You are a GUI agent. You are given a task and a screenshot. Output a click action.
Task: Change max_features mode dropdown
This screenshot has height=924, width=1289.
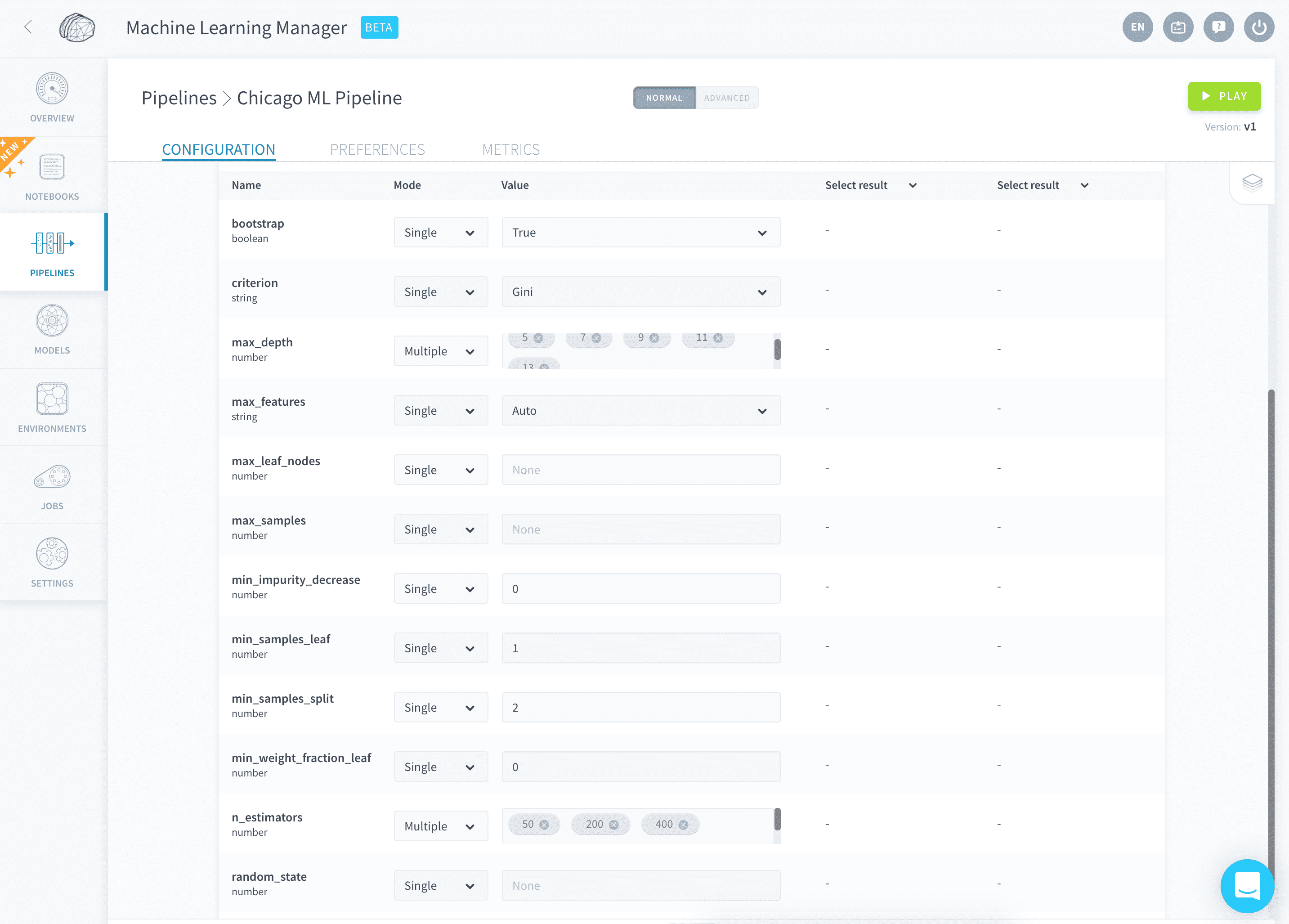coord(440,411)
